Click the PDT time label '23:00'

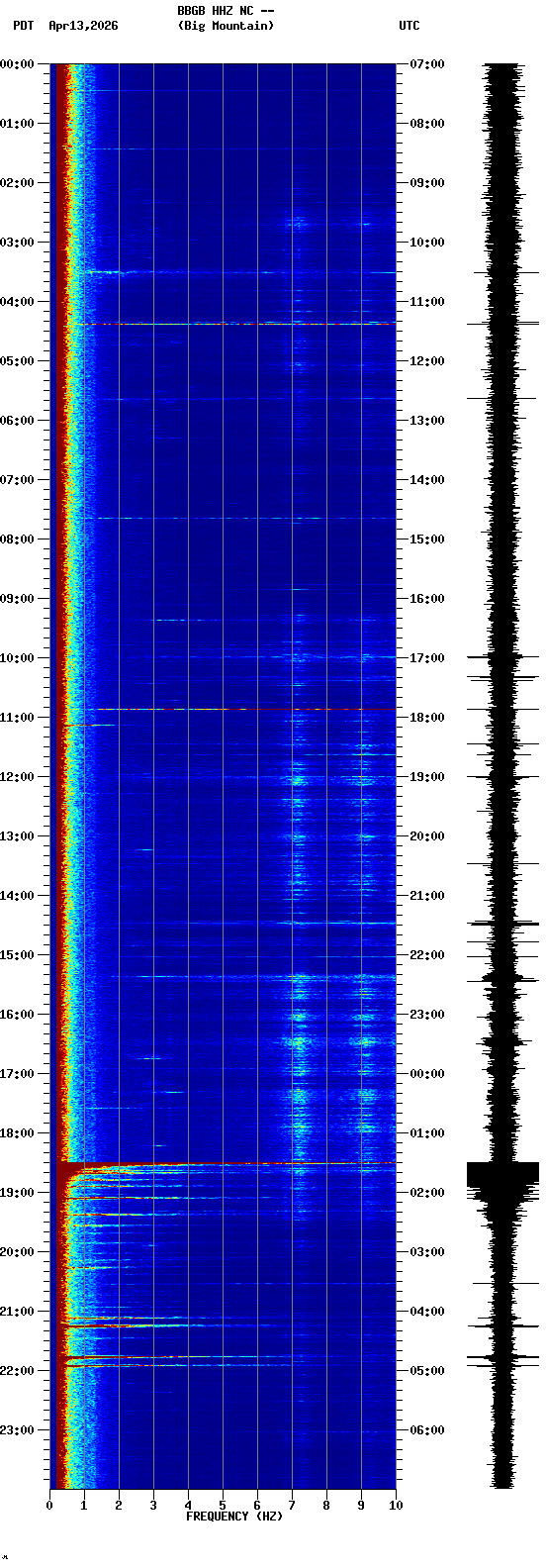tap(18, 1430)
